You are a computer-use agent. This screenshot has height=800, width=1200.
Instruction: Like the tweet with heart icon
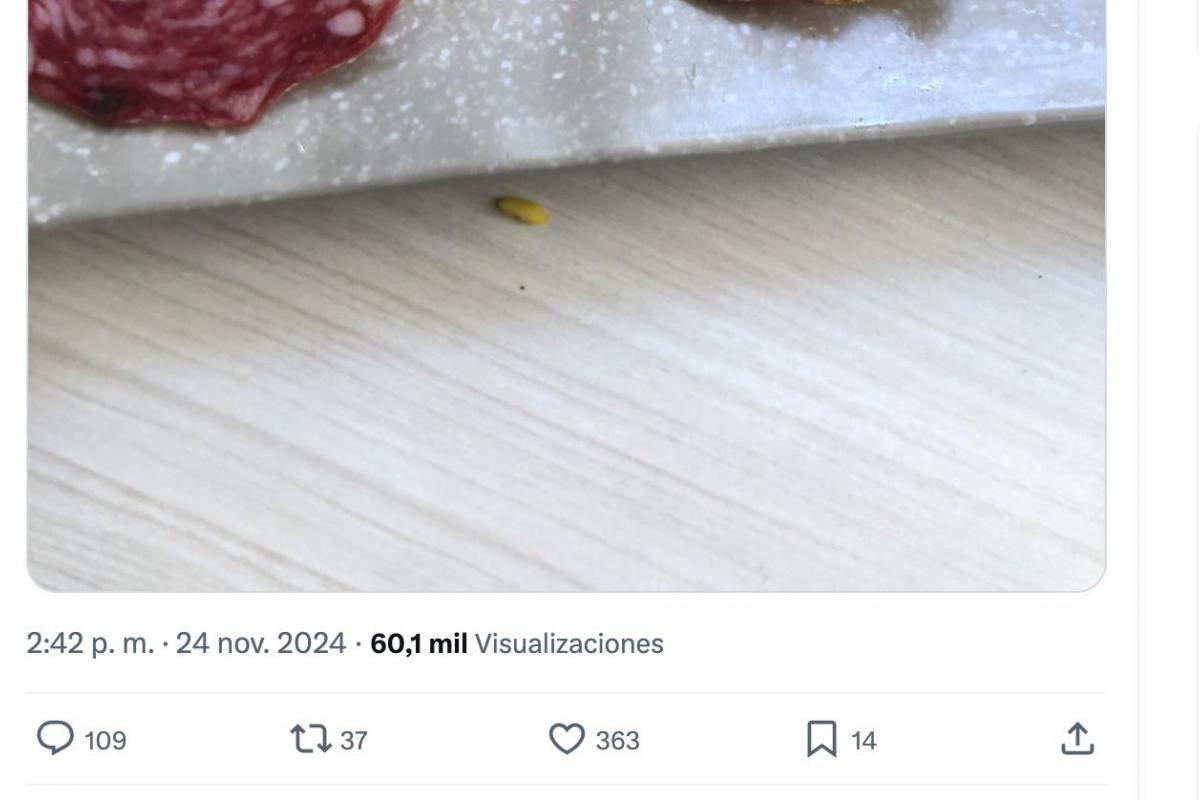point(566,739)
